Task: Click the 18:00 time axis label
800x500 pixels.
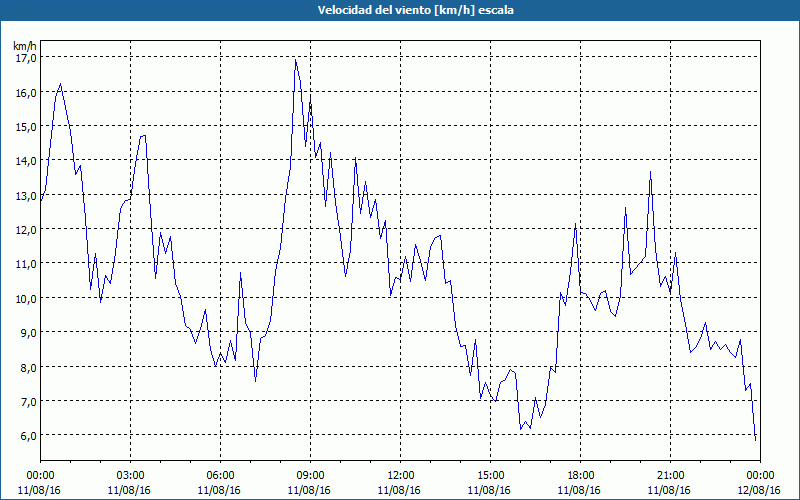Action: point(581,476)
